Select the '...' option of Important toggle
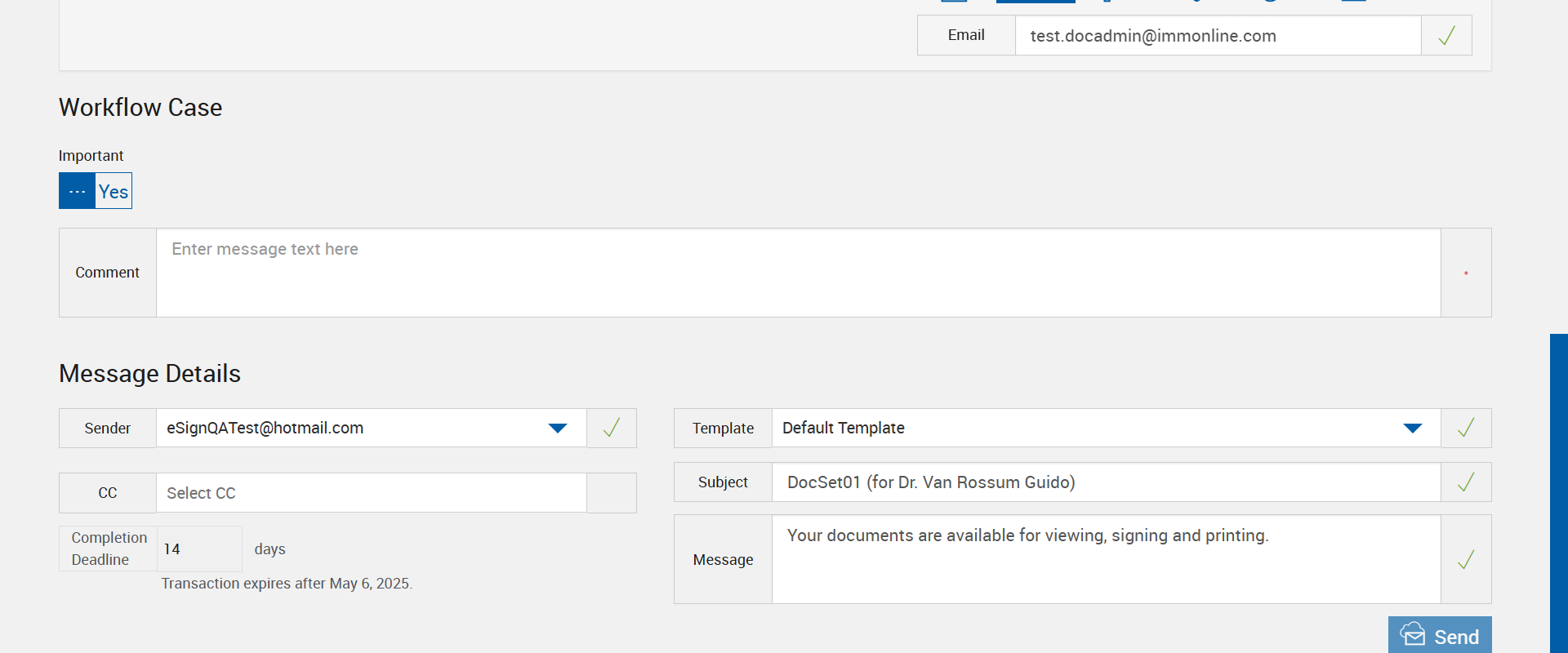The height and width of the screenshot is (653, 1568). [77, 191]
